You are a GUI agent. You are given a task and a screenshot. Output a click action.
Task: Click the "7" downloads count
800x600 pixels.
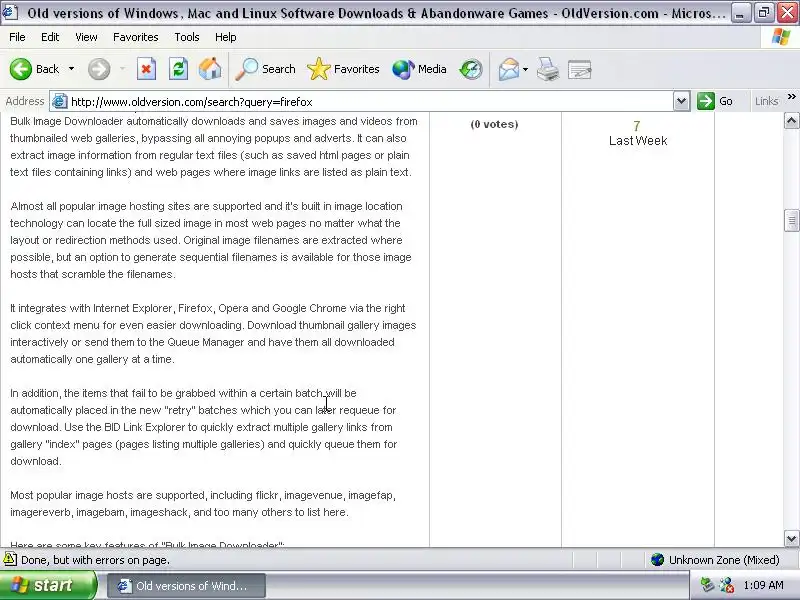637,126
